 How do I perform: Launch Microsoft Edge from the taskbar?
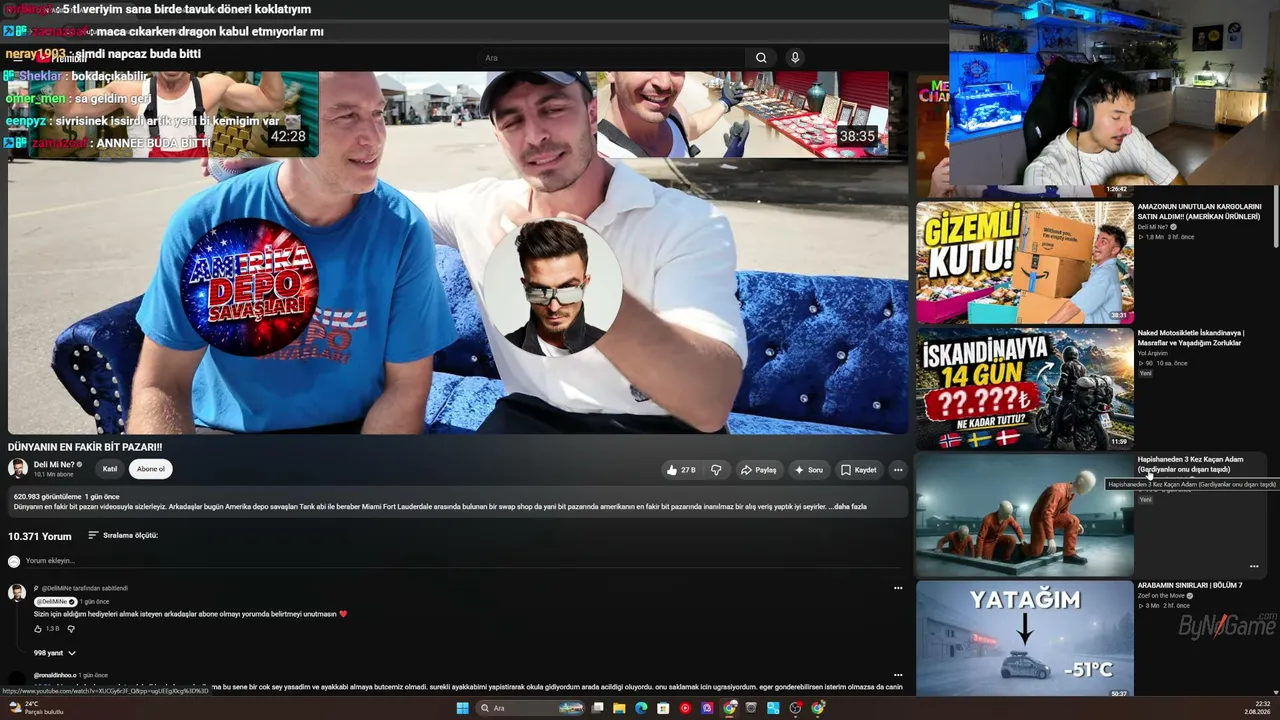tap(641, 708)
